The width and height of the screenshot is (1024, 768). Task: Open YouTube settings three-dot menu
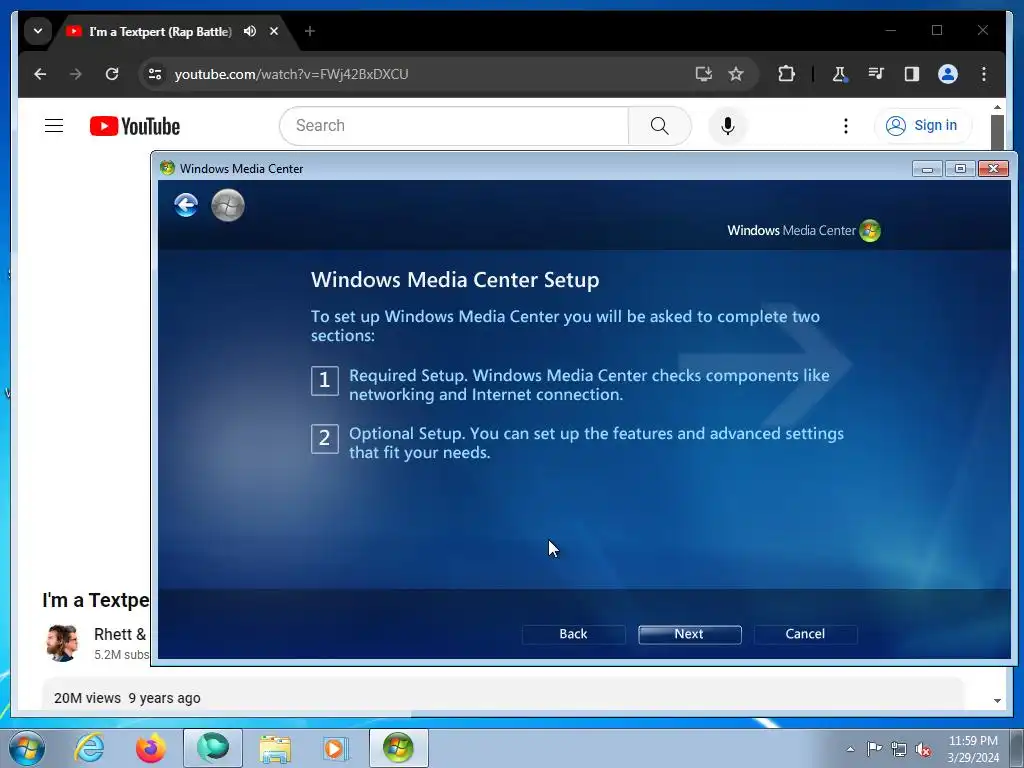coord(846,125)
